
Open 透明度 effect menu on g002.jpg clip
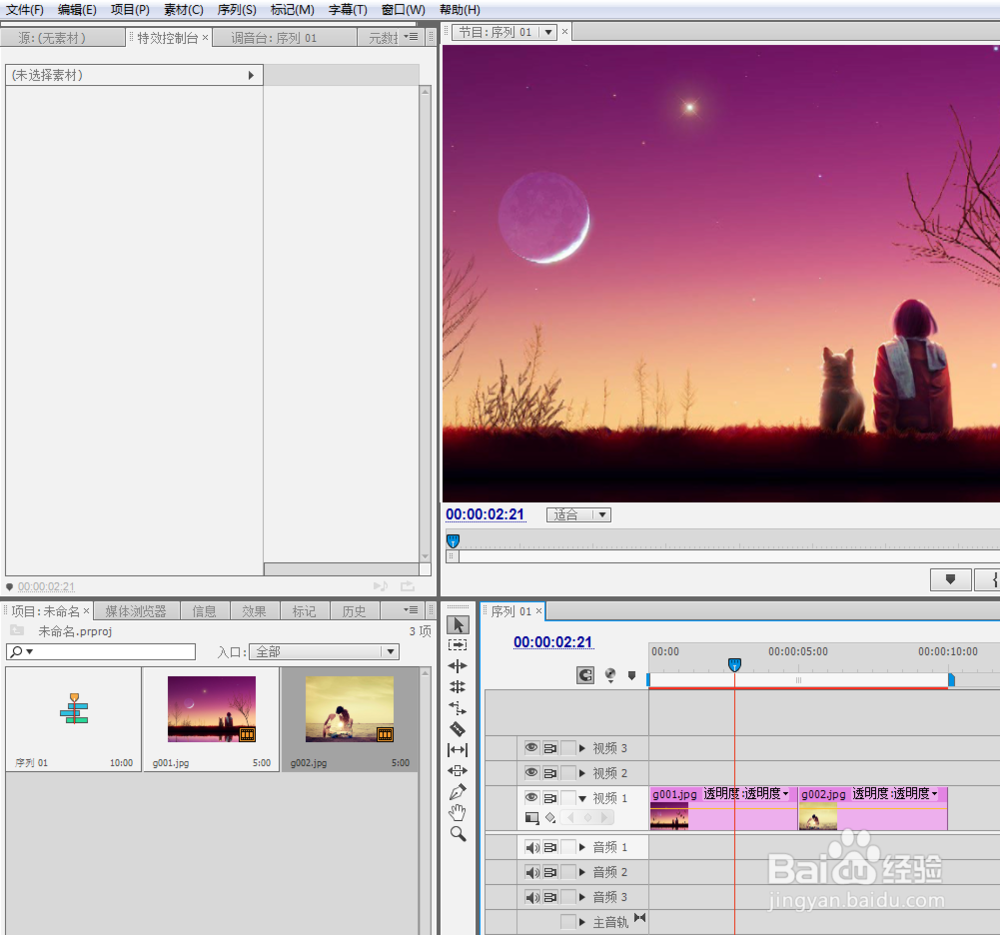pyautogui.click(x=934, y=793)
